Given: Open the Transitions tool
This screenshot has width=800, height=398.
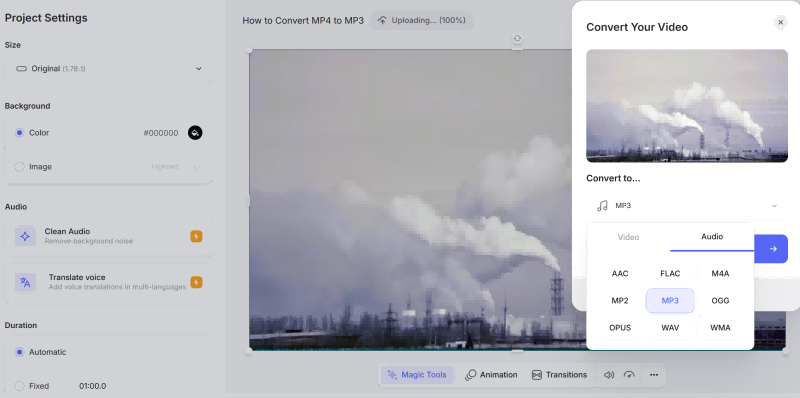Looking at the screenshot, I should tap(559, 375).
